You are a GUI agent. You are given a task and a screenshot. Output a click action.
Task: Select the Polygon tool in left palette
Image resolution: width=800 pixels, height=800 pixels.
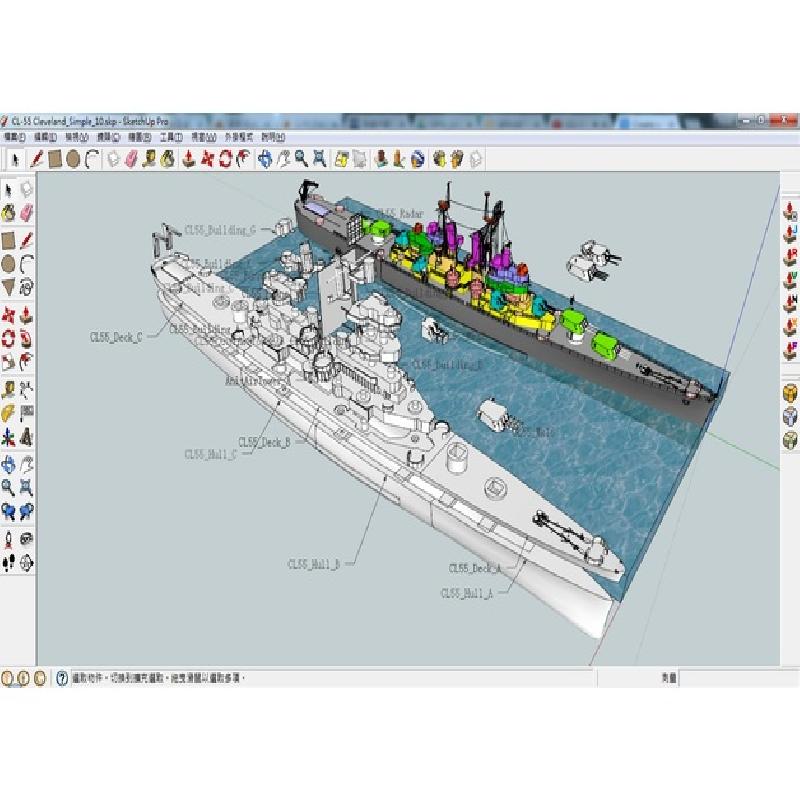click(9, 287)
